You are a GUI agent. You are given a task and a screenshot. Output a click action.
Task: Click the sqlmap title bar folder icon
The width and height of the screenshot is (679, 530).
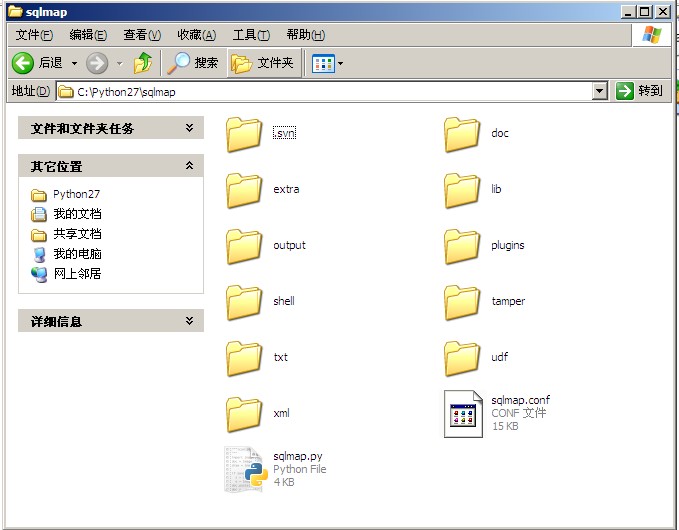[x=15, y=11]
